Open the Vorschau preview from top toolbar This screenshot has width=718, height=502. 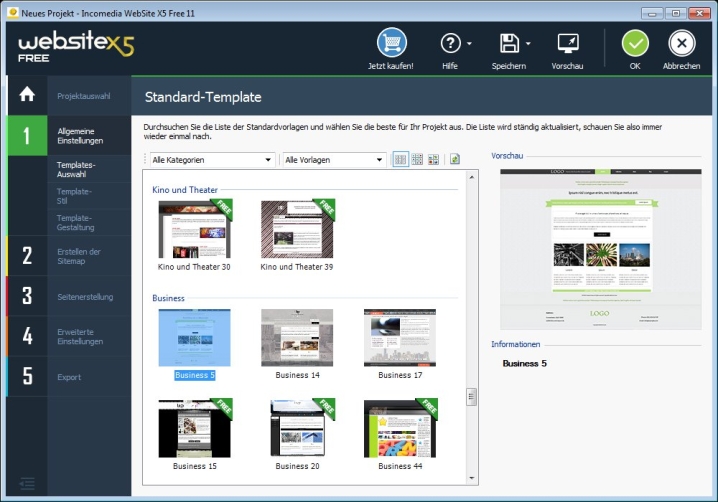tap(567, 44)
